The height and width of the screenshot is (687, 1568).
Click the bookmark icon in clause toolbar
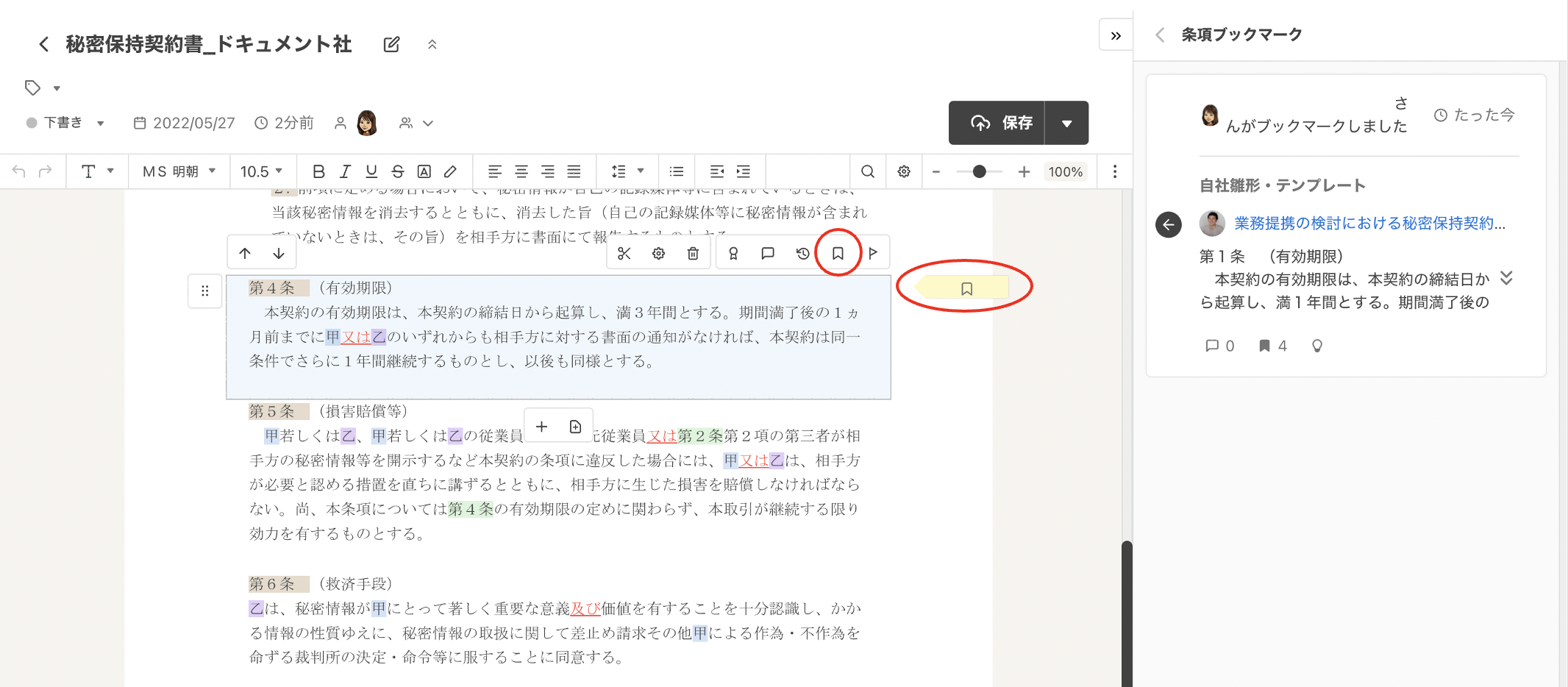[x=837, y=253]
